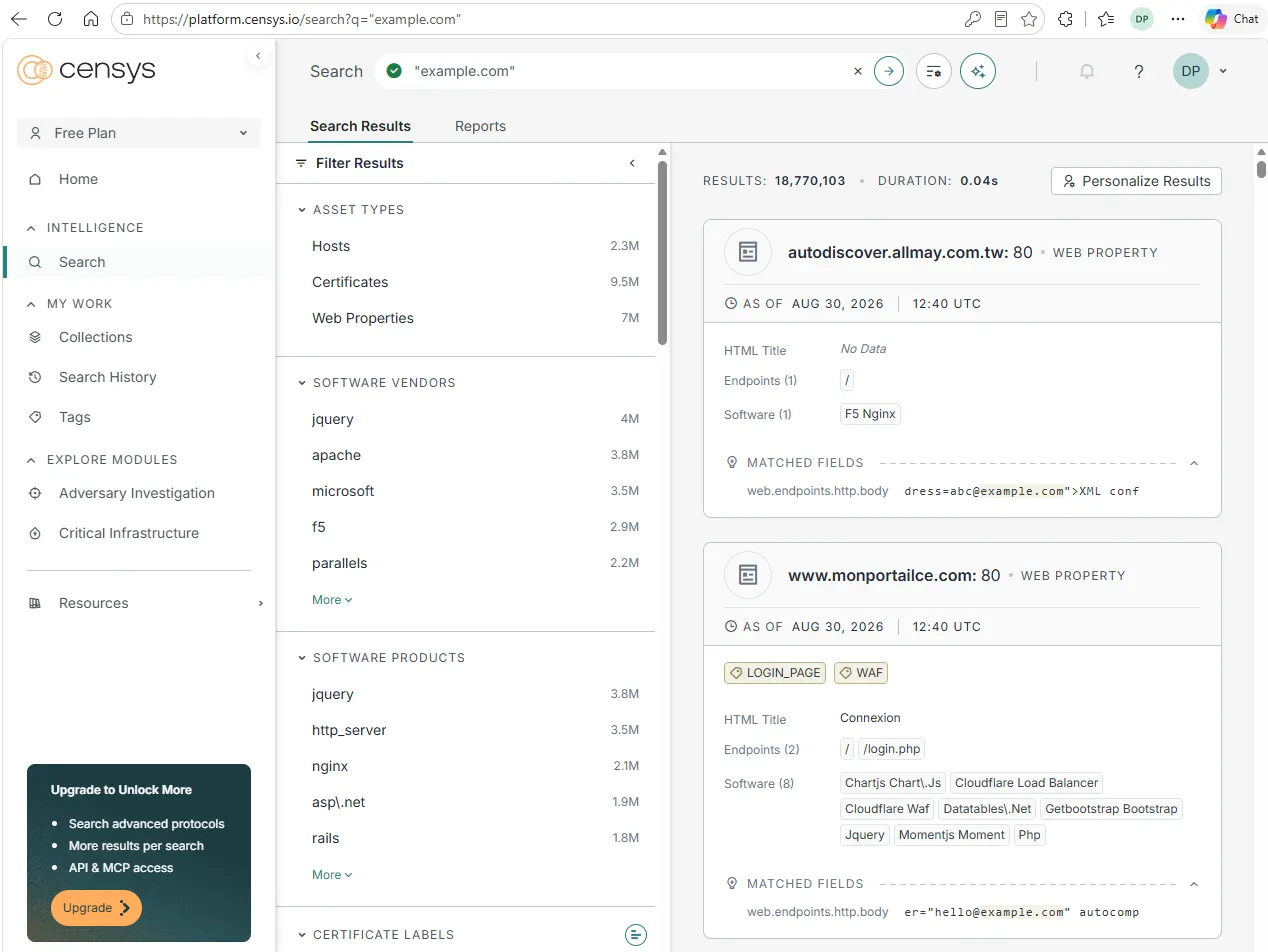Switch to the Search Results tab
Viewport: 1268px width, 952px height.
click(360, 126)
